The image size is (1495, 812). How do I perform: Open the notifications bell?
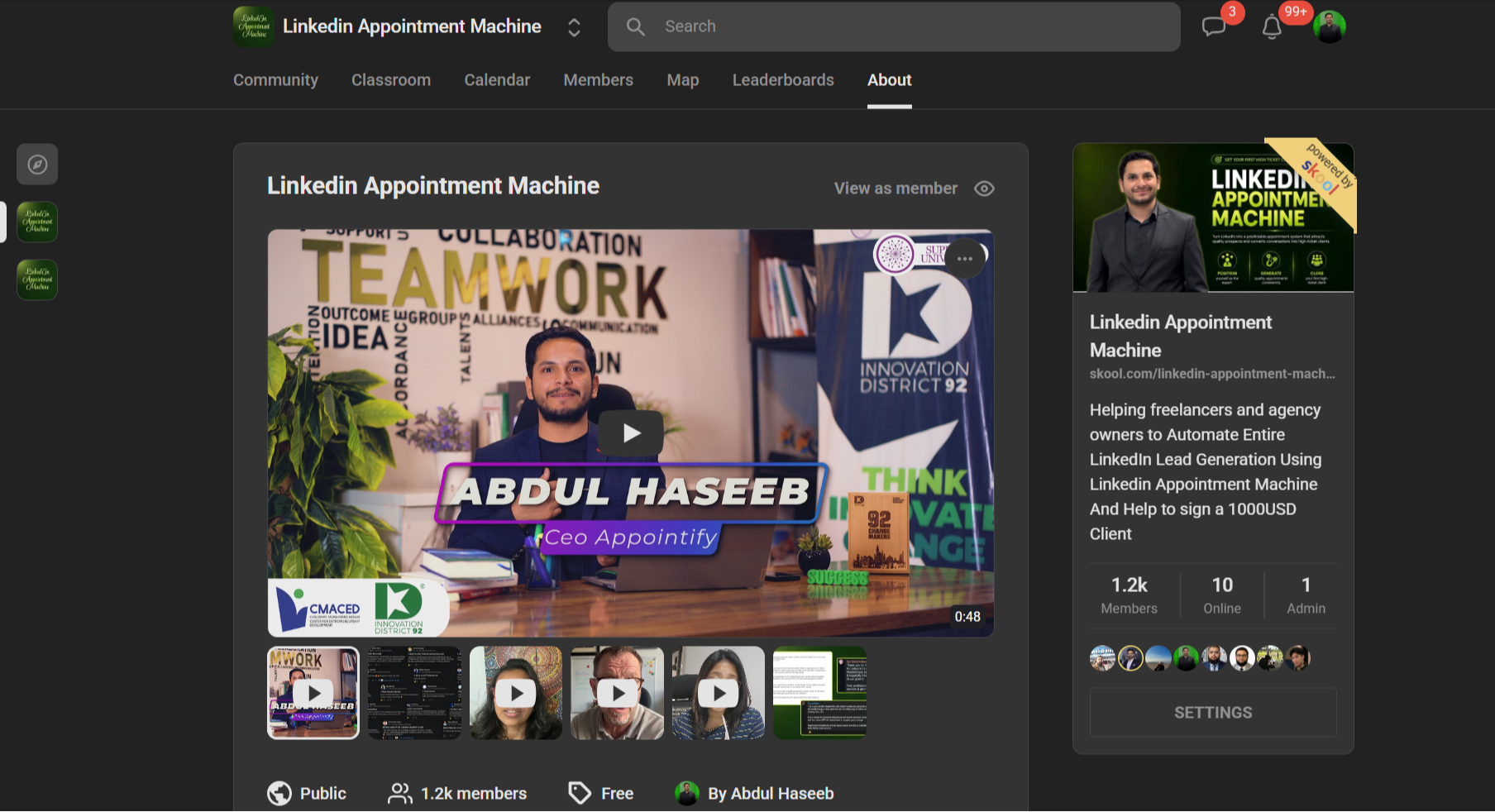[x=1272, y=27]
